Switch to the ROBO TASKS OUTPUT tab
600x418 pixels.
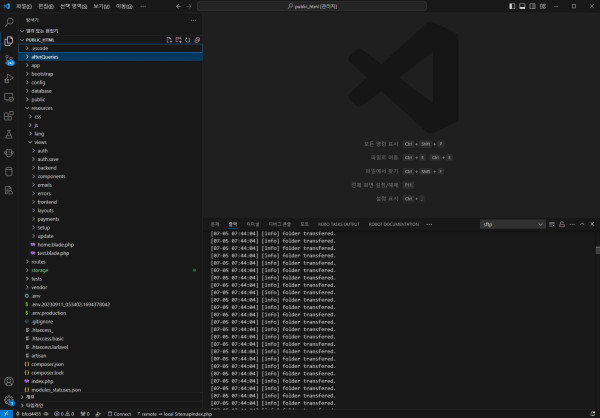339,224
